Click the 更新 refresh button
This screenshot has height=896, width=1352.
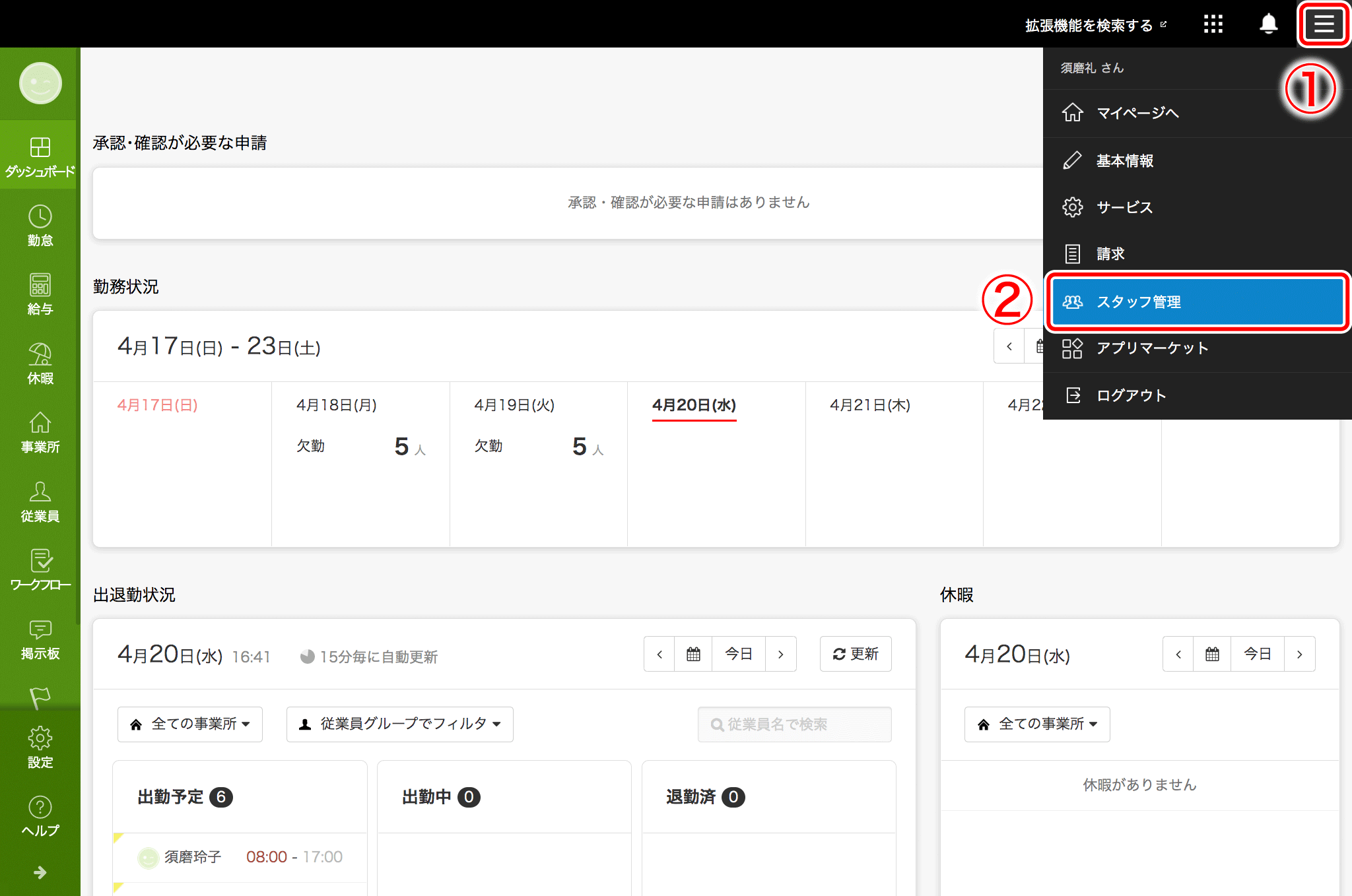point(856,654)
